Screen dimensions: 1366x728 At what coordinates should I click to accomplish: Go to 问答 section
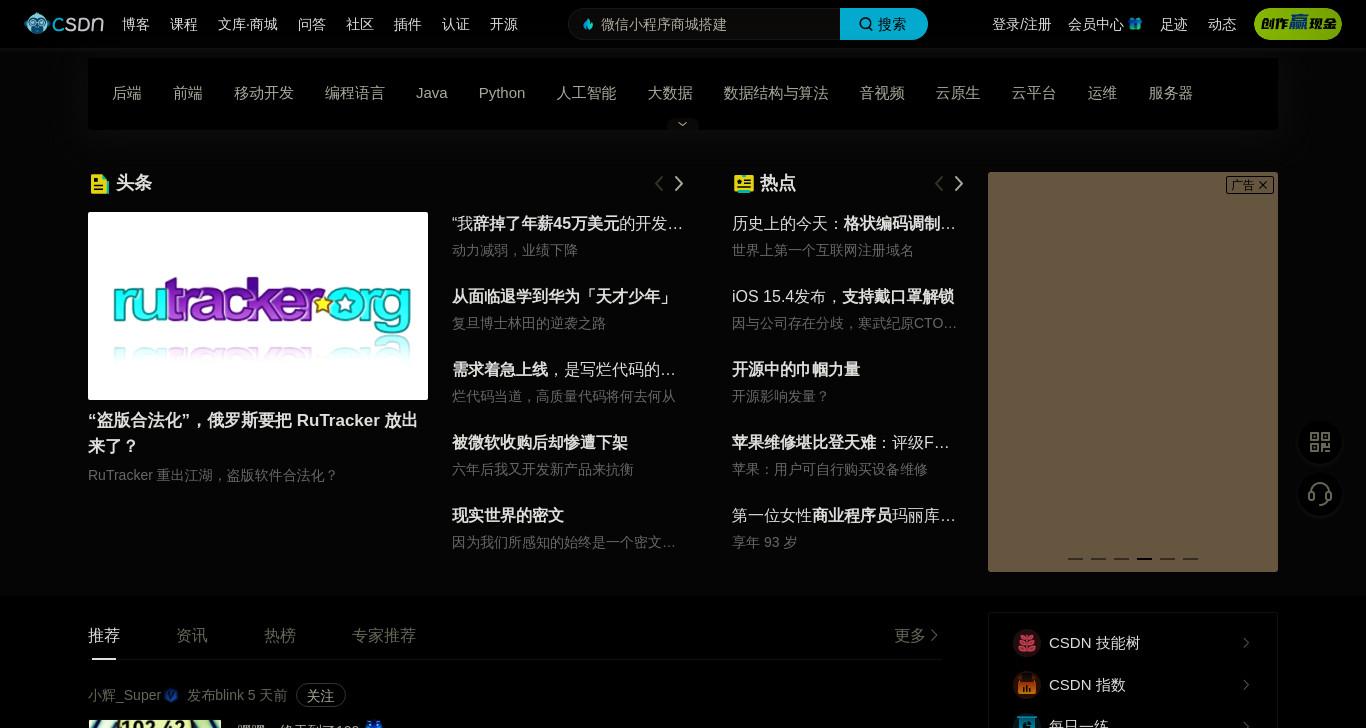(x=312, y=24)
